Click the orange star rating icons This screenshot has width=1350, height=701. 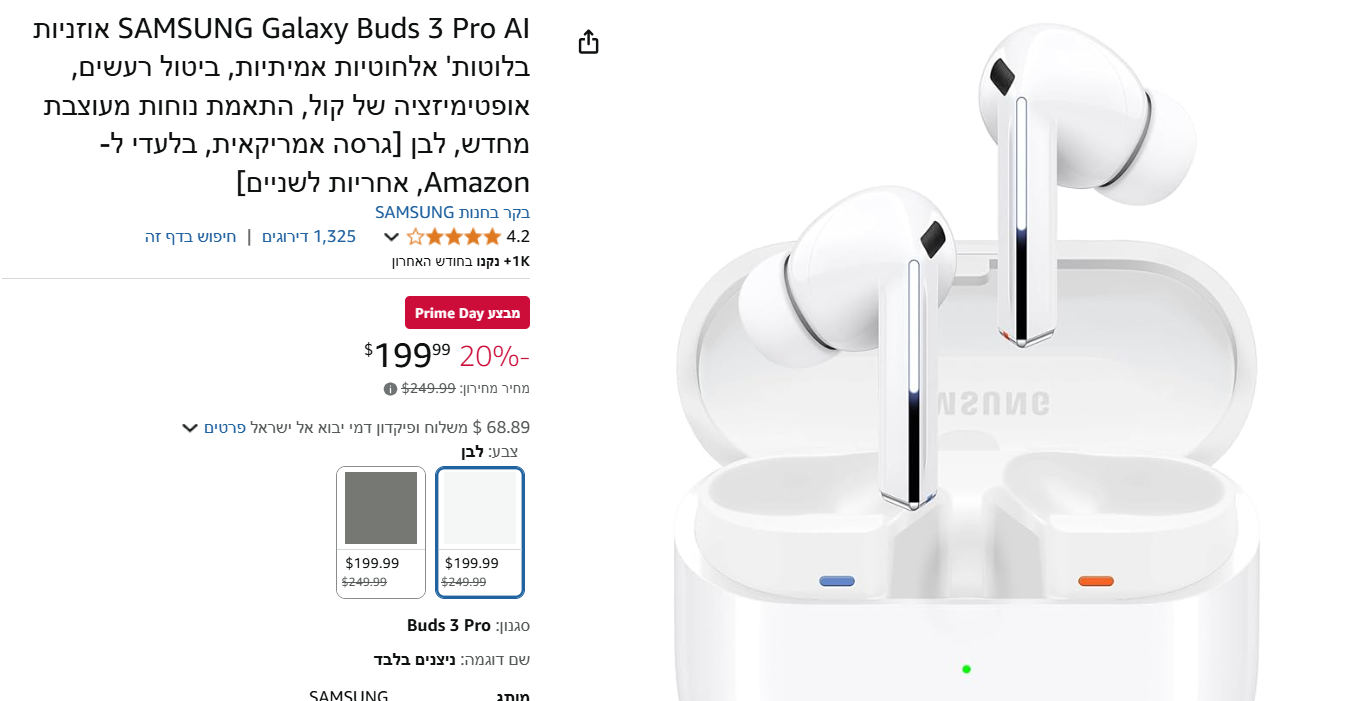pos(454,237)
